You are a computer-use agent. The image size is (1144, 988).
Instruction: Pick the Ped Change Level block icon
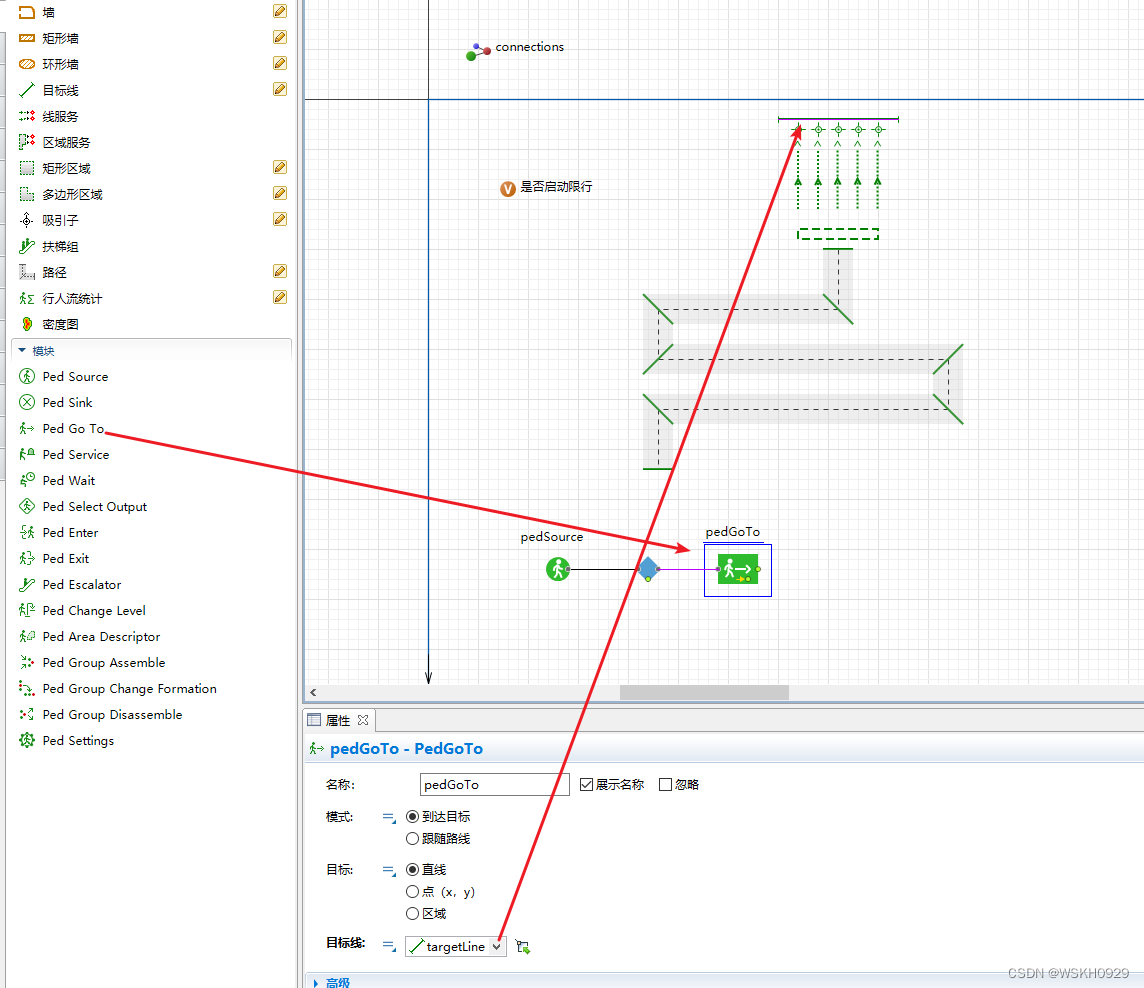(27, 611)
